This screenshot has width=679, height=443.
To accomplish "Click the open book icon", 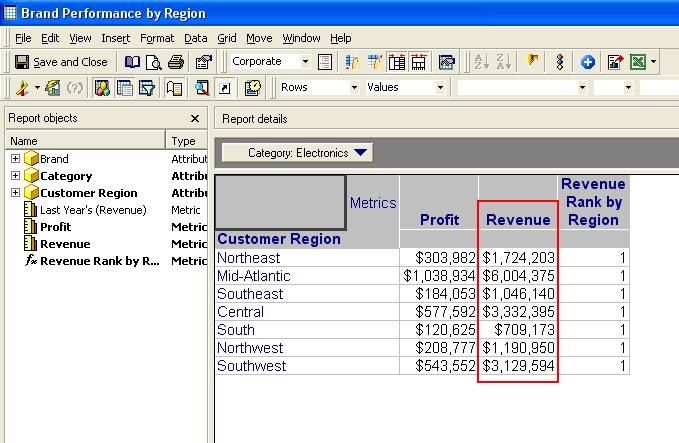I will (132, 62).
